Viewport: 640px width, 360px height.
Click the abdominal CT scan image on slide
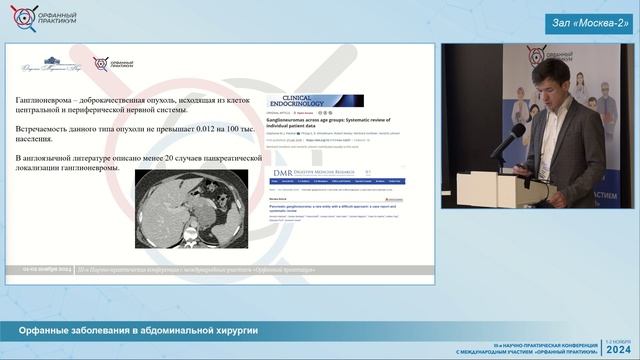(191, 209)
